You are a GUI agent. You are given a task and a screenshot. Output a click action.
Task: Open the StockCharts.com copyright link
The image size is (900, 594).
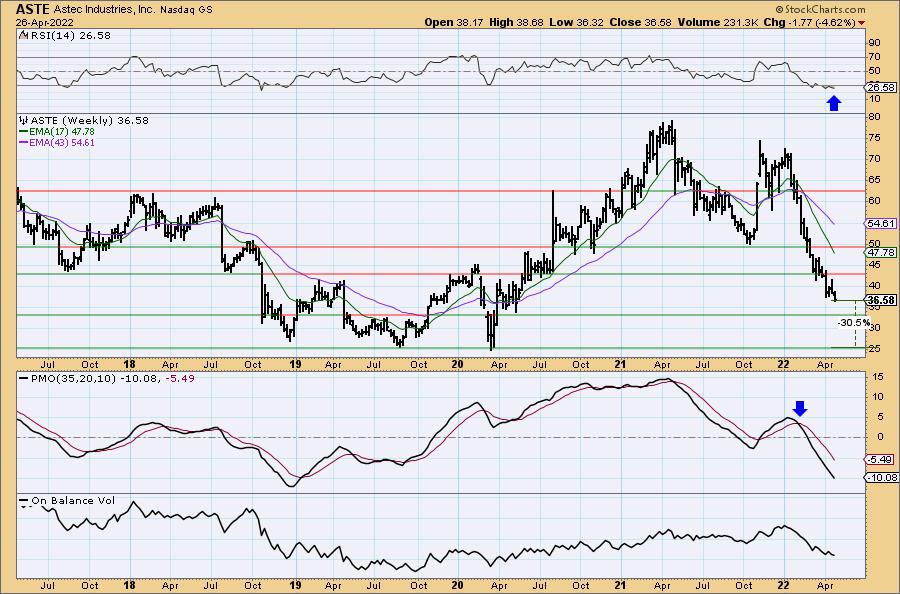(x=819, y=9)
